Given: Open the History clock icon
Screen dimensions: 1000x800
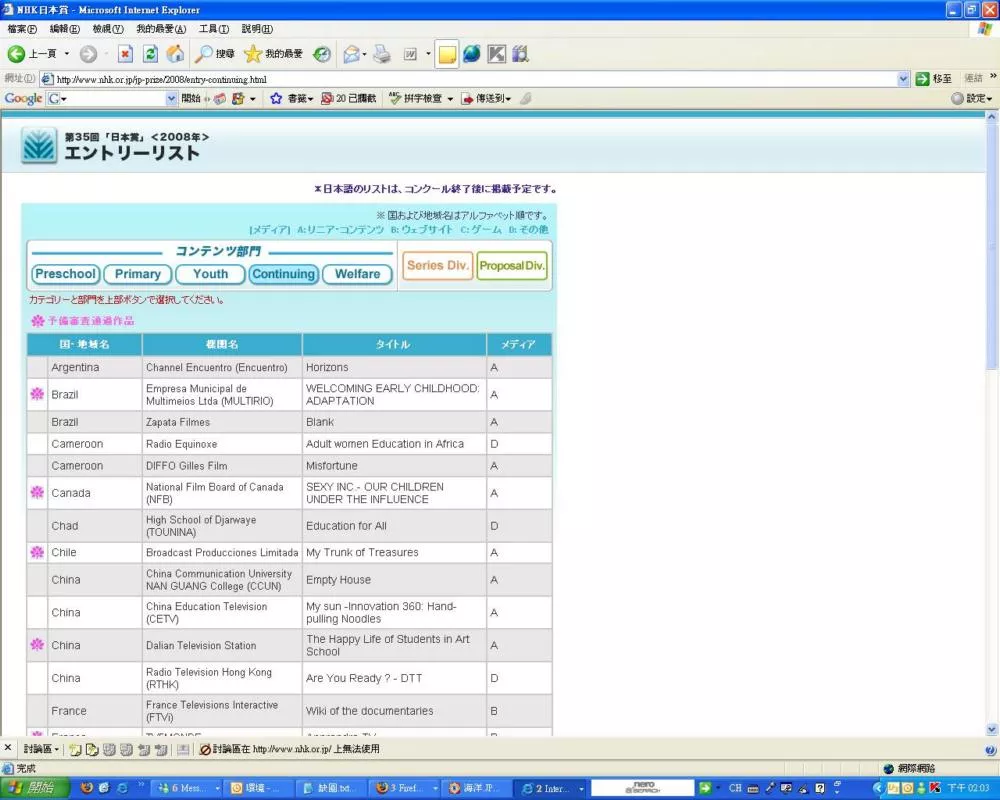Looking at the screenshot, I should point(322,54).
